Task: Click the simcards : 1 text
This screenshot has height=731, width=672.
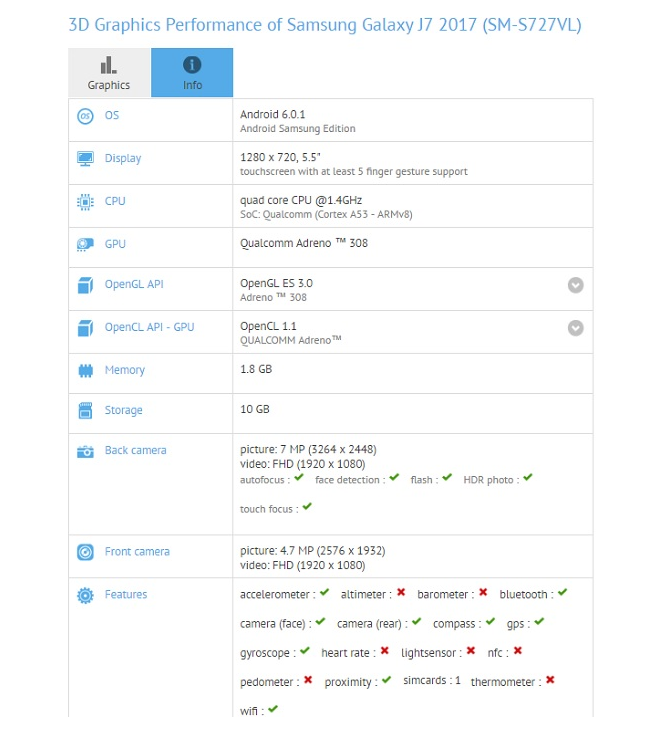Action: pos(432,681)
